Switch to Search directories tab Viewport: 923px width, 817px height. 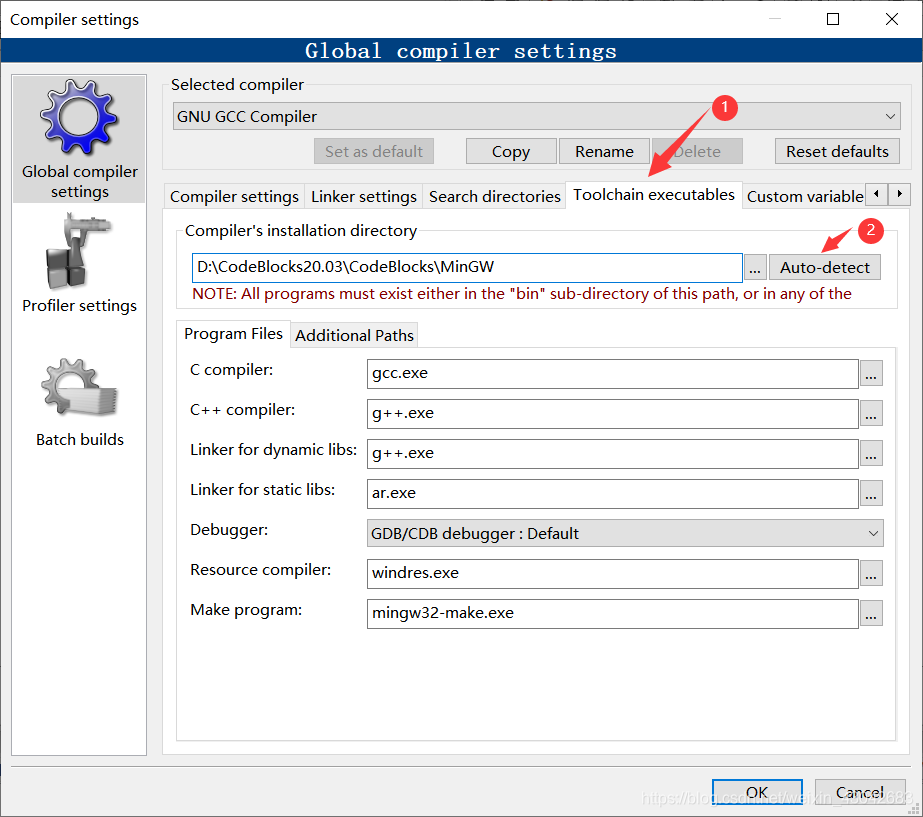pos(494,197)
